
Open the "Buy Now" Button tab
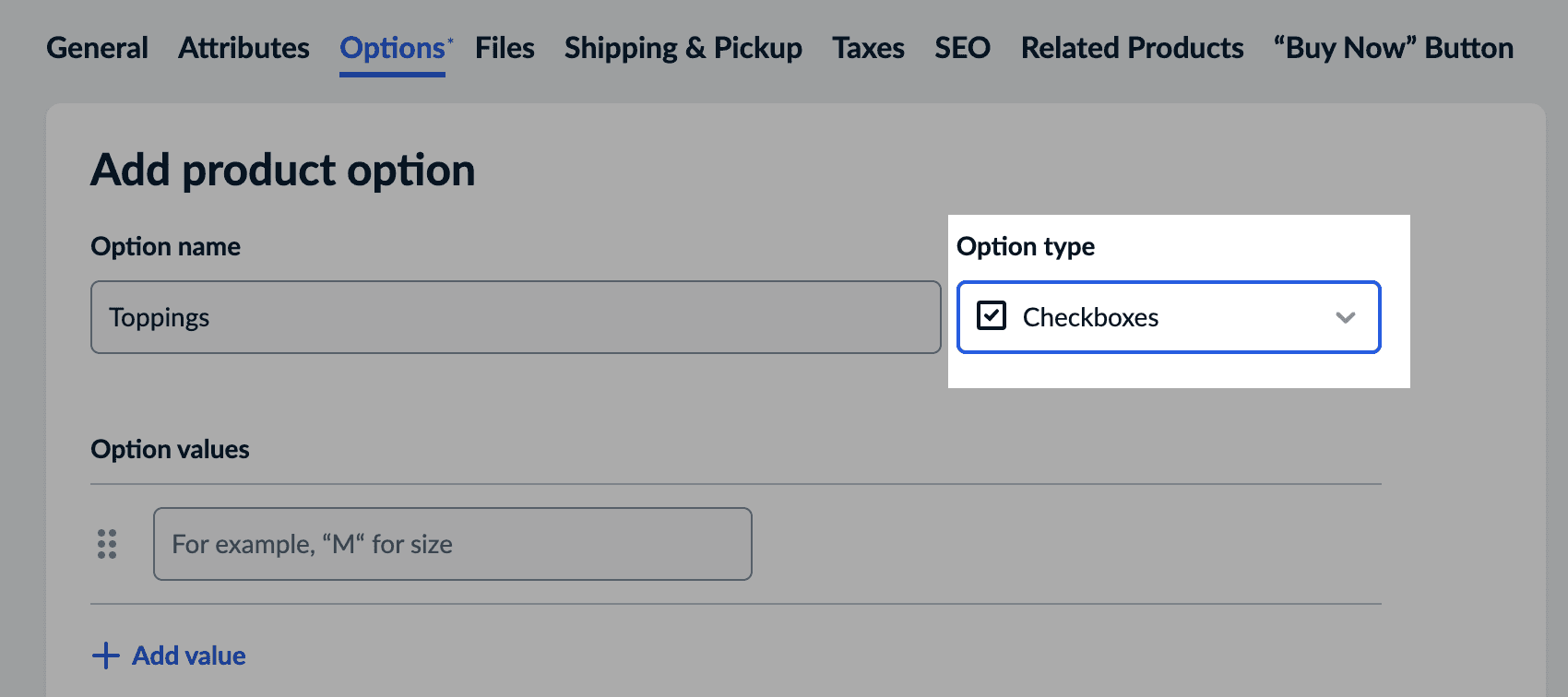tap(1393, 48)
